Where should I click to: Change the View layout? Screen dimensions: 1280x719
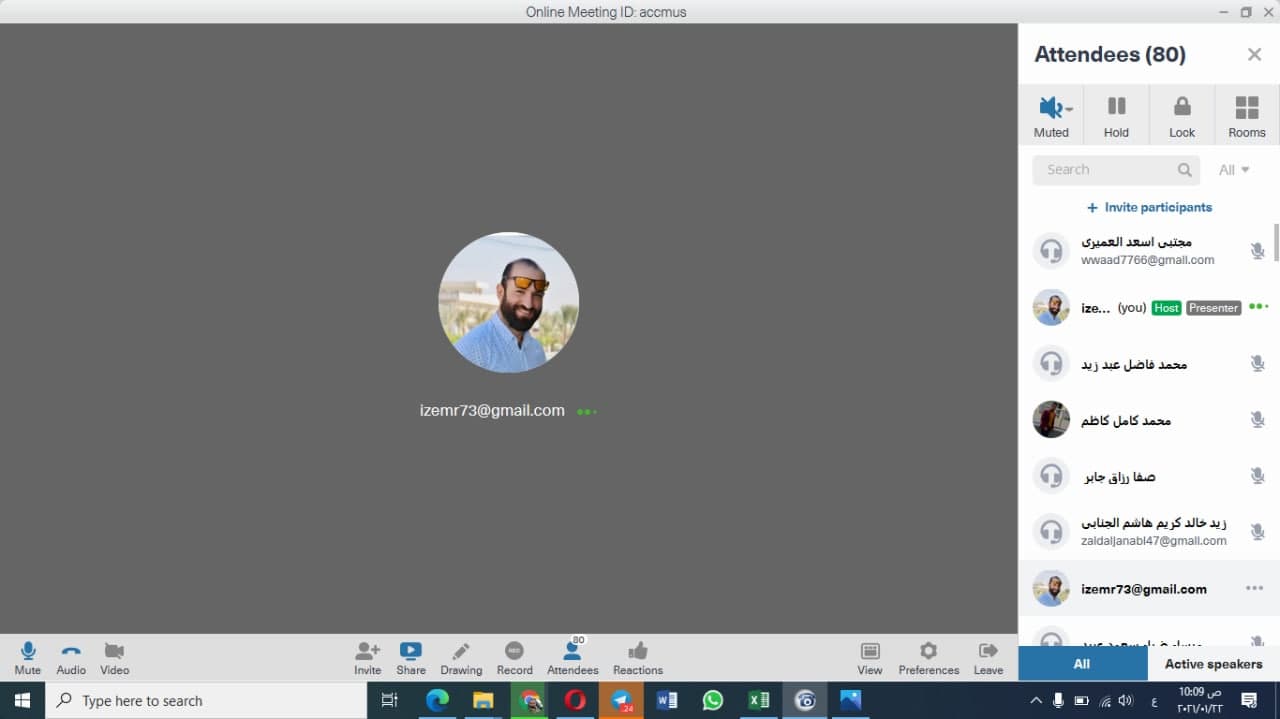870,659
